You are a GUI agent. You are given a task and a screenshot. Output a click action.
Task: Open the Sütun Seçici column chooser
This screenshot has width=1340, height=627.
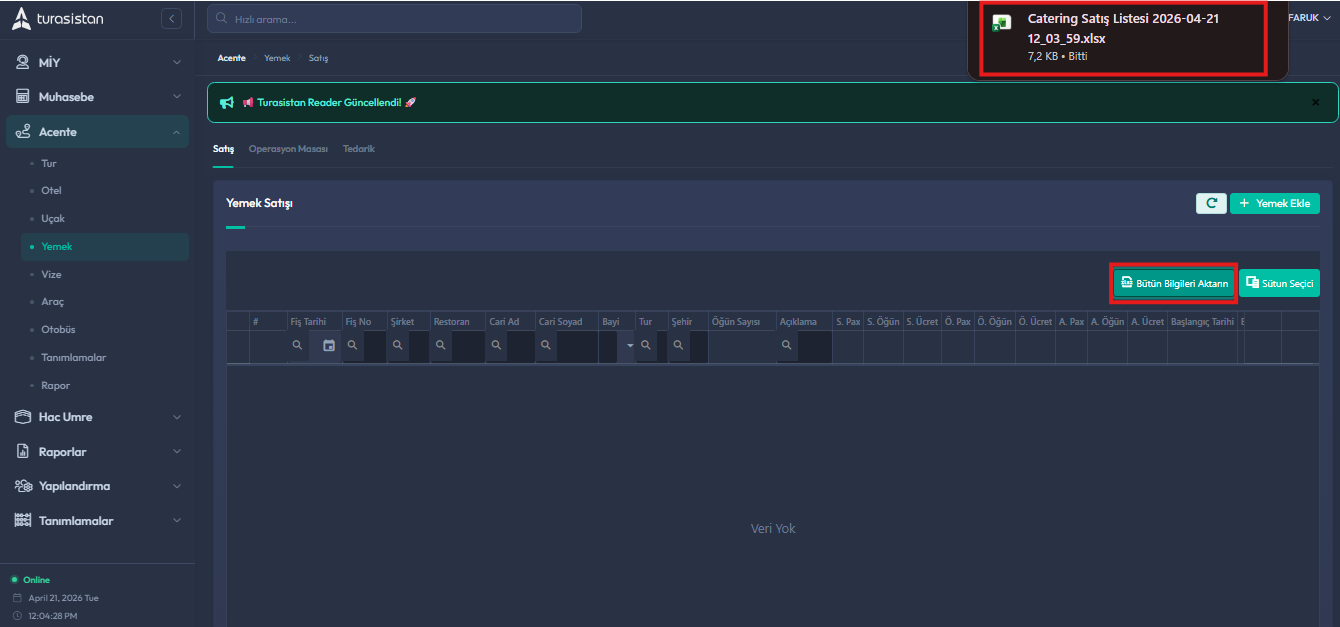point(1279,283)
